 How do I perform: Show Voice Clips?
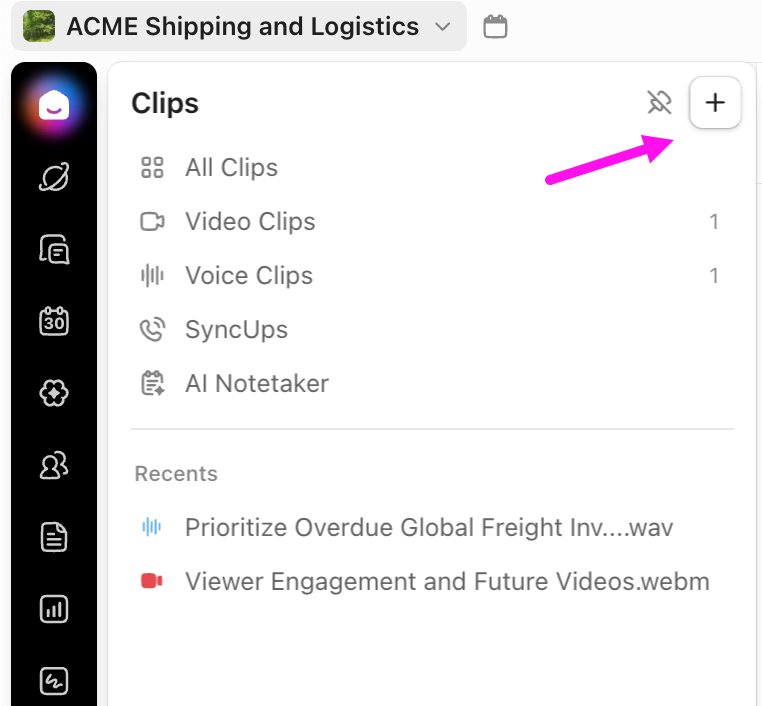[249, 276]
